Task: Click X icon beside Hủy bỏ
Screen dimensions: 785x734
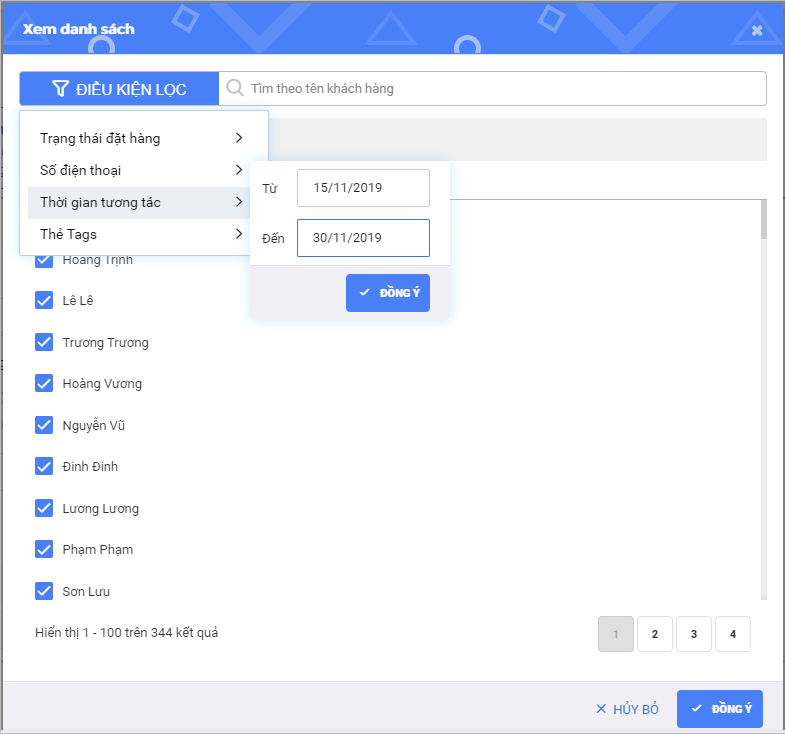Action: pos(601,709)
